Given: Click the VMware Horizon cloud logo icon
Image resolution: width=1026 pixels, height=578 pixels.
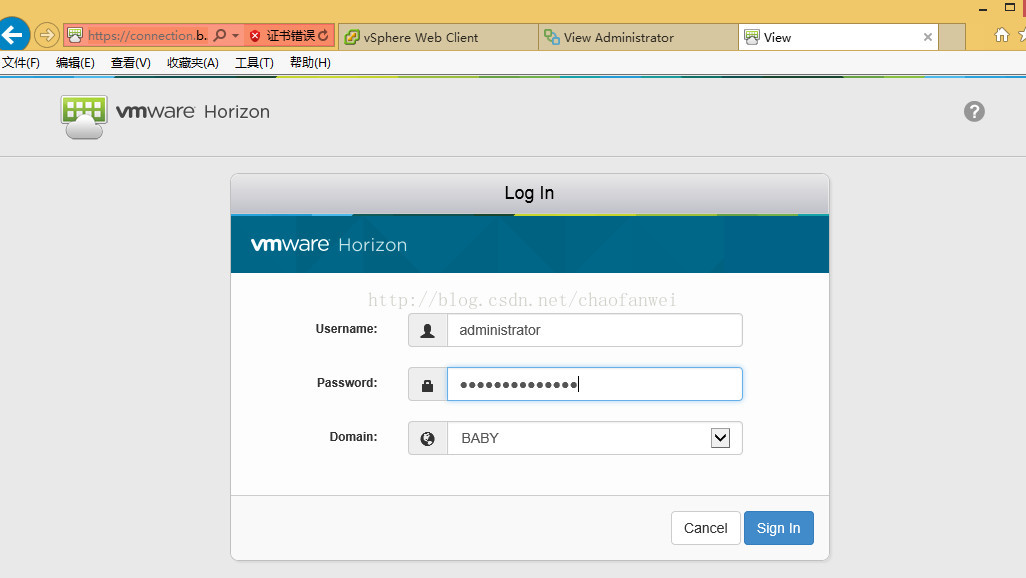Looking at the screenshot, I should 84,117.
